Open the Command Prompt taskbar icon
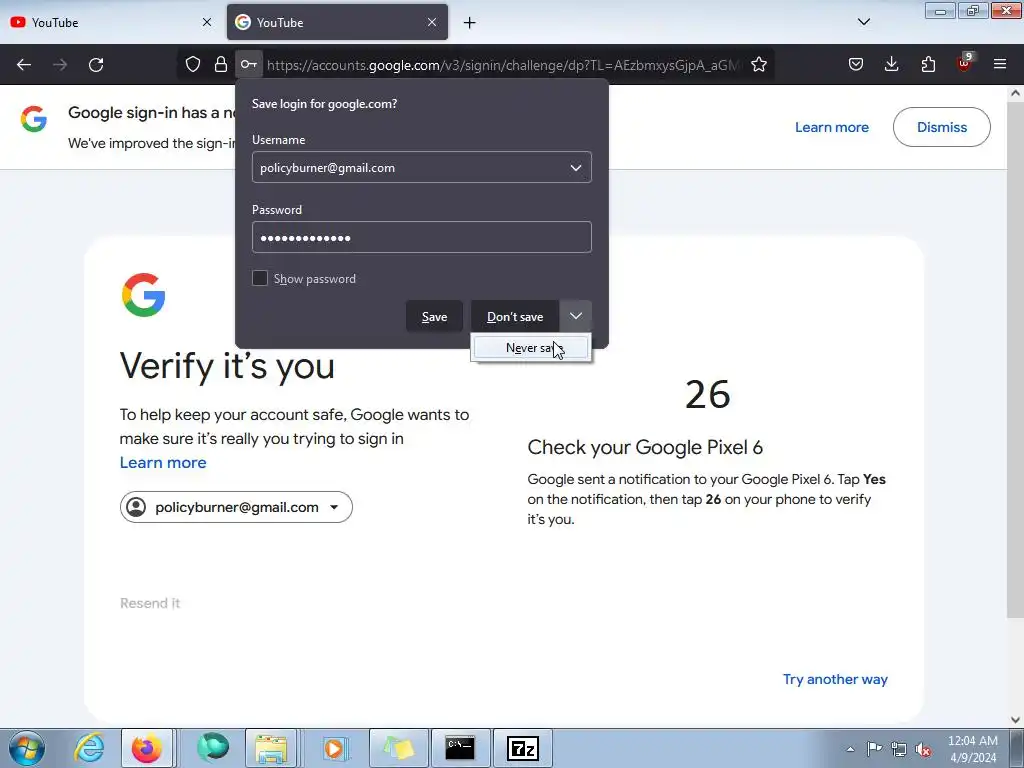Screen dimensions: 1024x768 click(460, 748)
